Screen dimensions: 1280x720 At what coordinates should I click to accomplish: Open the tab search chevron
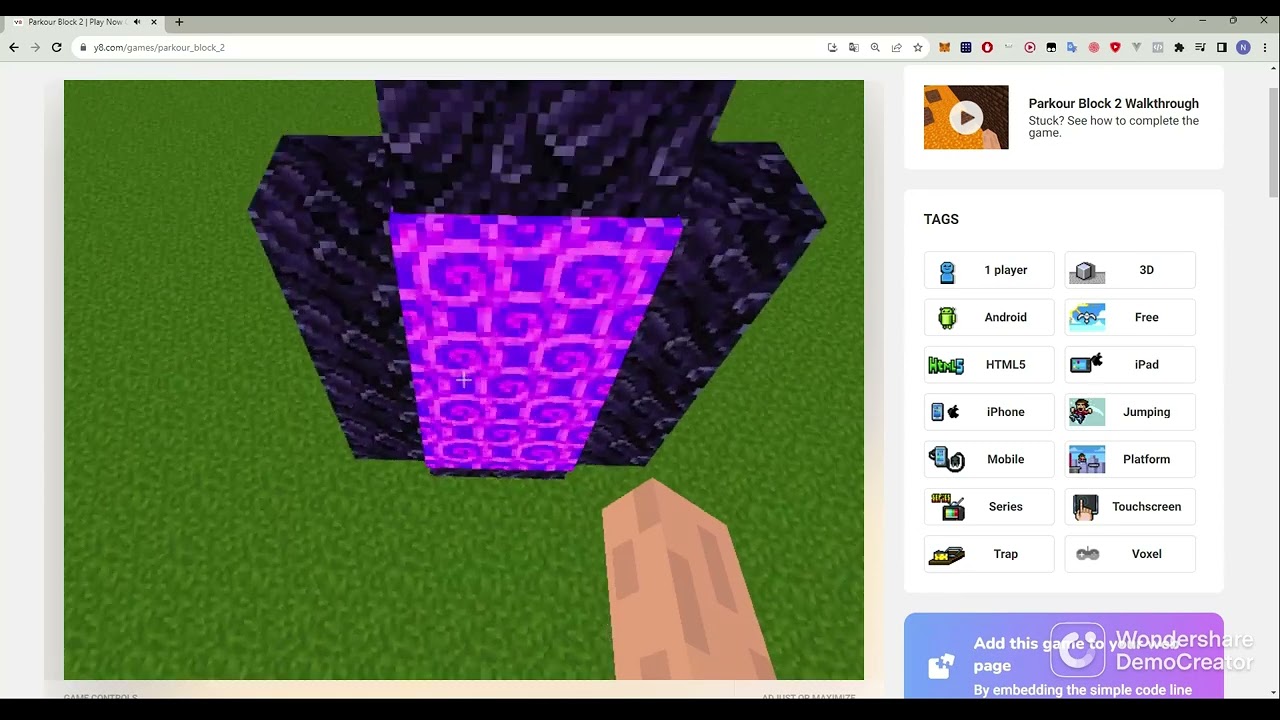pyautogui.click(x=1172, y=20)
